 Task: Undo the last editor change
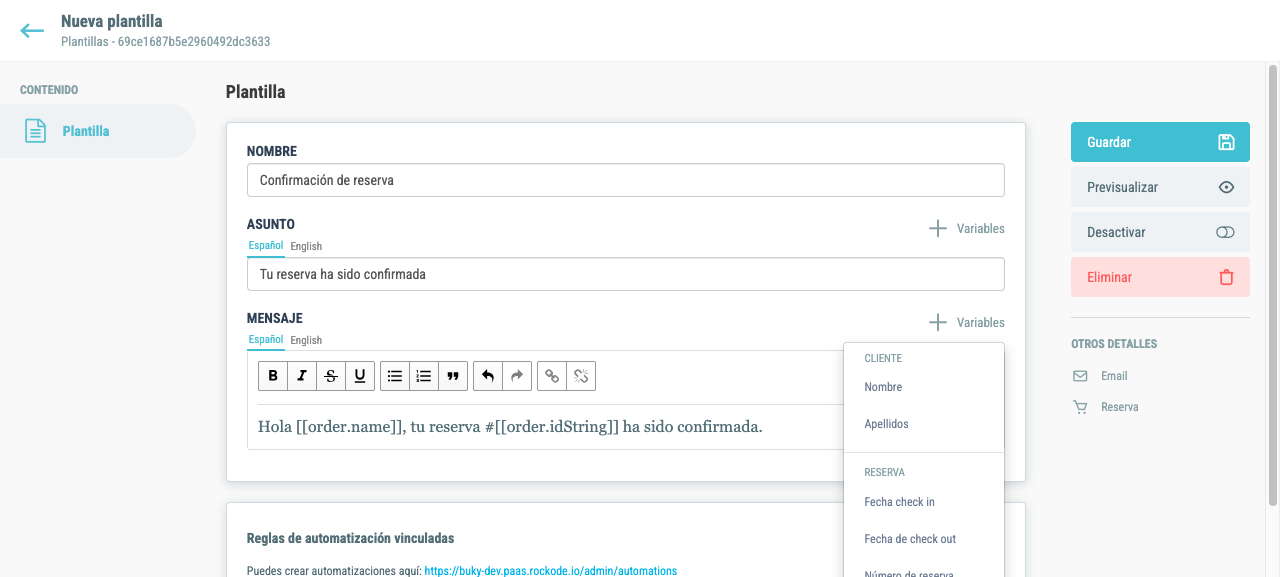488,376
